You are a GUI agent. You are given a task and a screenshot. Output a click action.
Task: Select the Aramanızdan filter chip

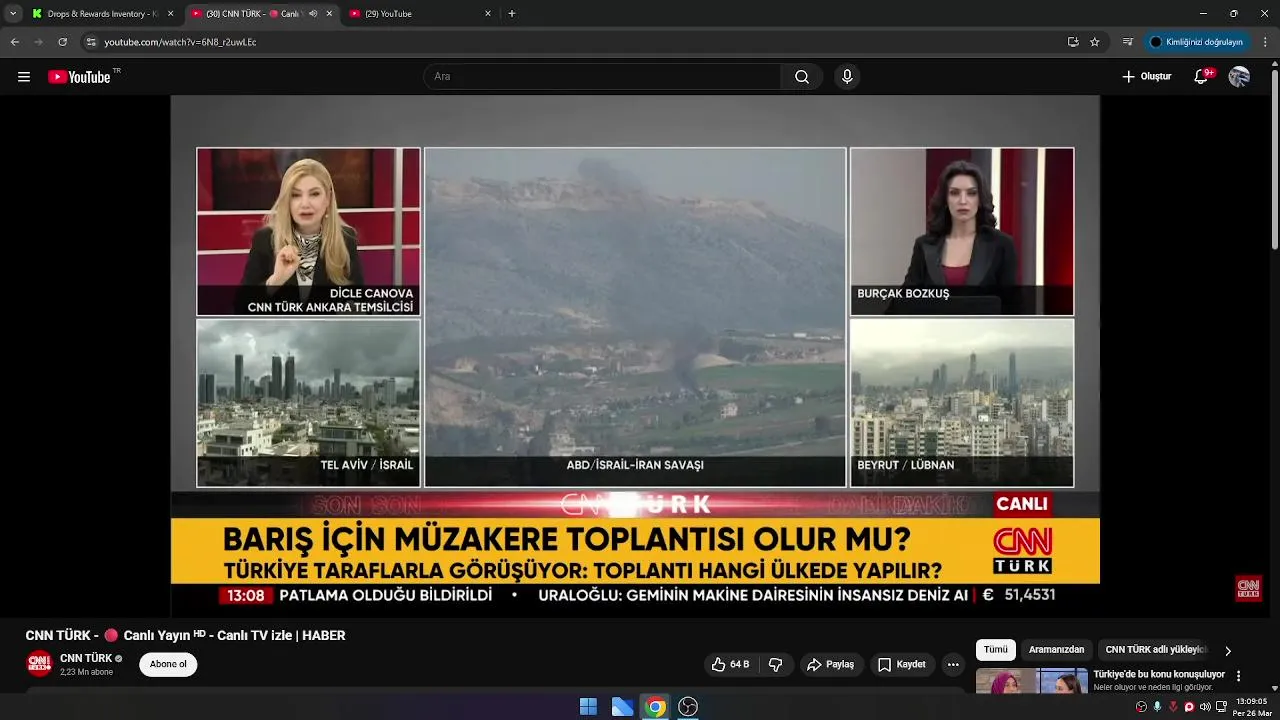[1056, 650]
